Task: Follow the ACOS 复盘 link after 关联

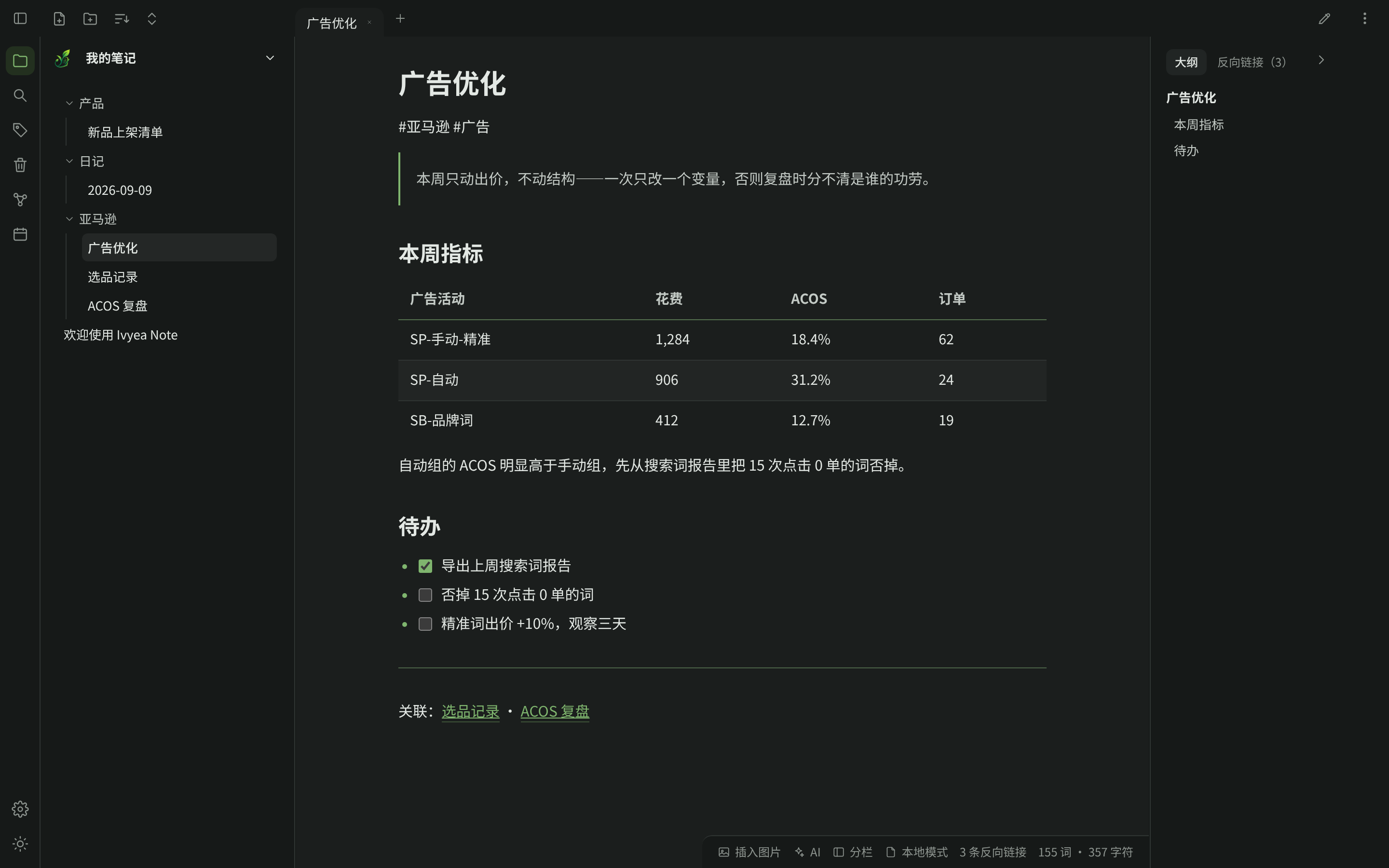Action: (555, 711)
